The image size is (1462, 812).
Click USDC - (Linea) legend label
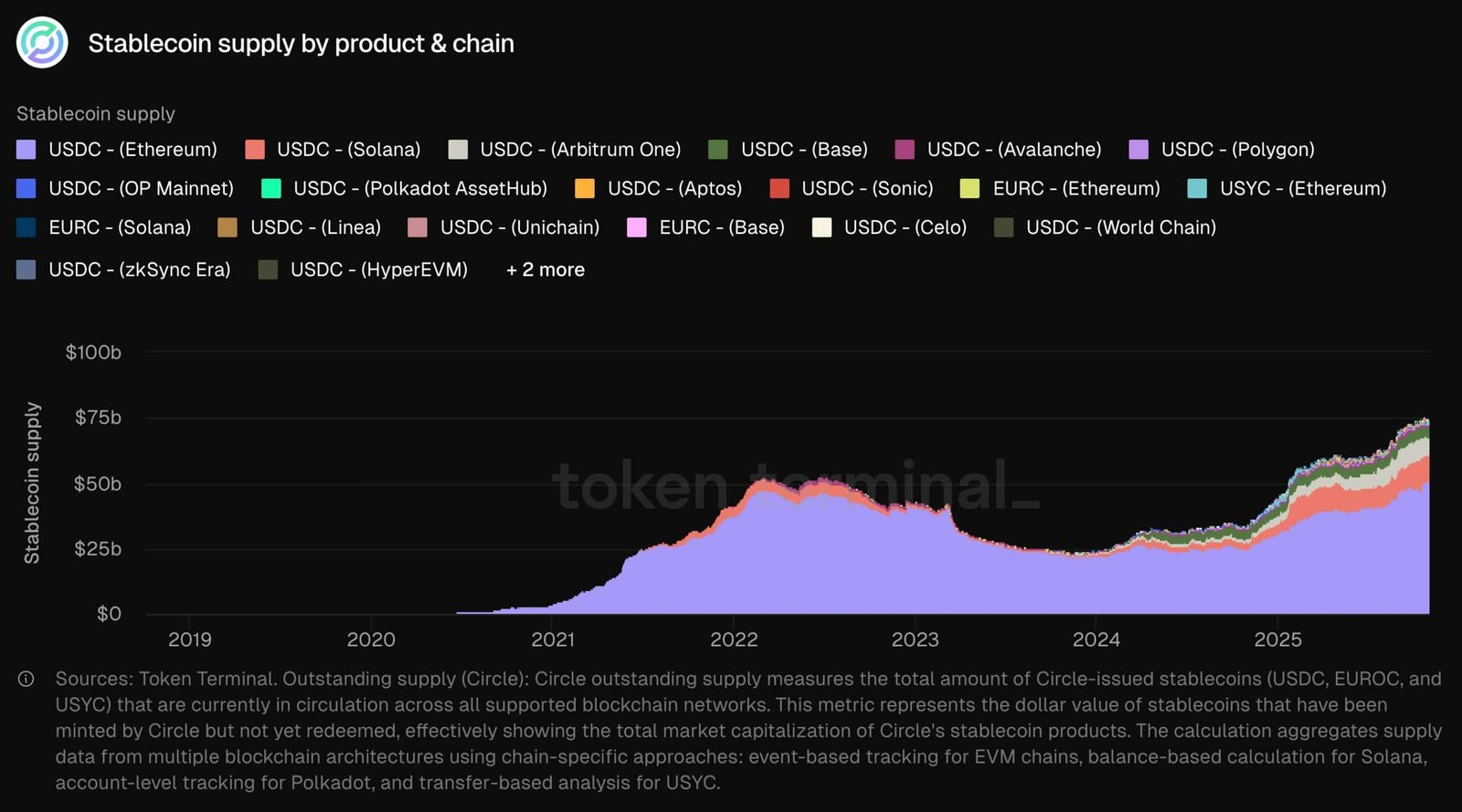[x=315, y=227]
